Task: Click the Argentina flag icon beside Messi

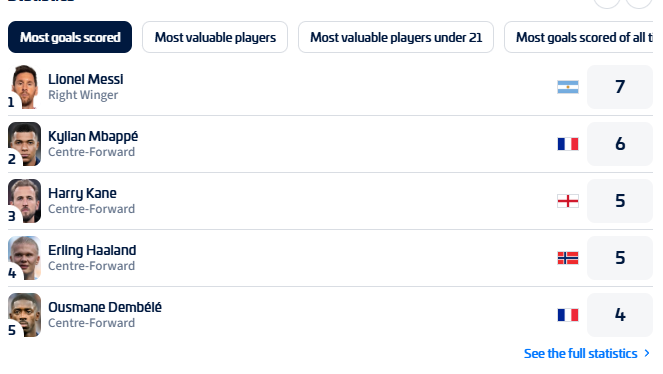Action: pos(568,87)
